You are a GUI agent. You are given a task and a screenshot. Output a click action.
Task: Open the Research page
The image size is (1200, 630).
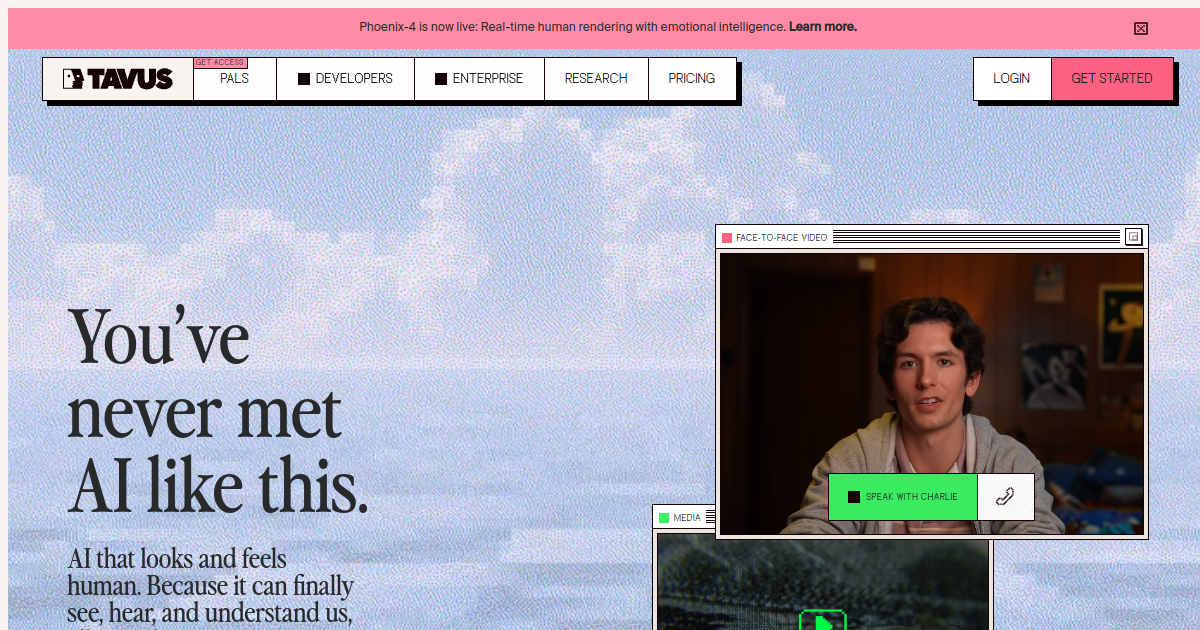[596, 79]
